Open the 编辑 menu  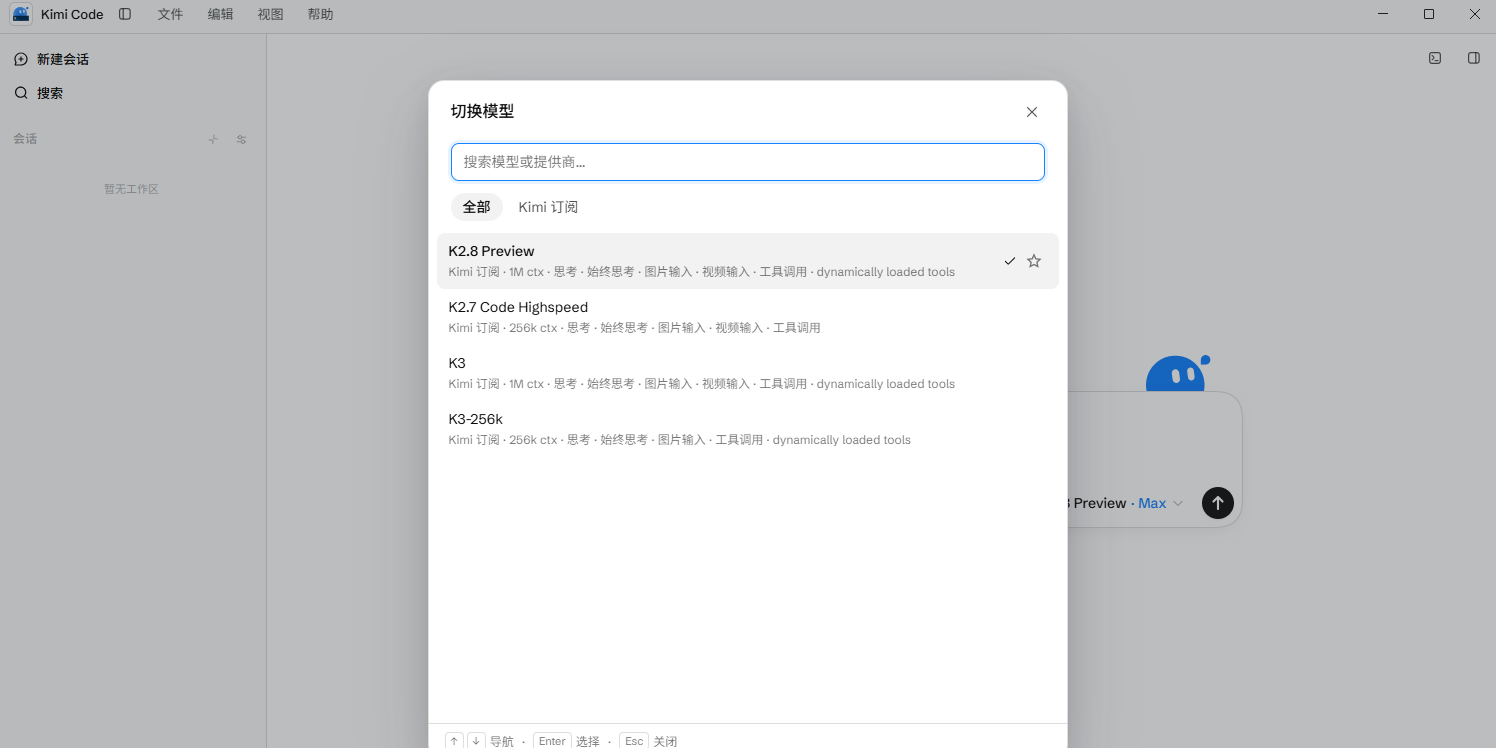click(221, 14)
